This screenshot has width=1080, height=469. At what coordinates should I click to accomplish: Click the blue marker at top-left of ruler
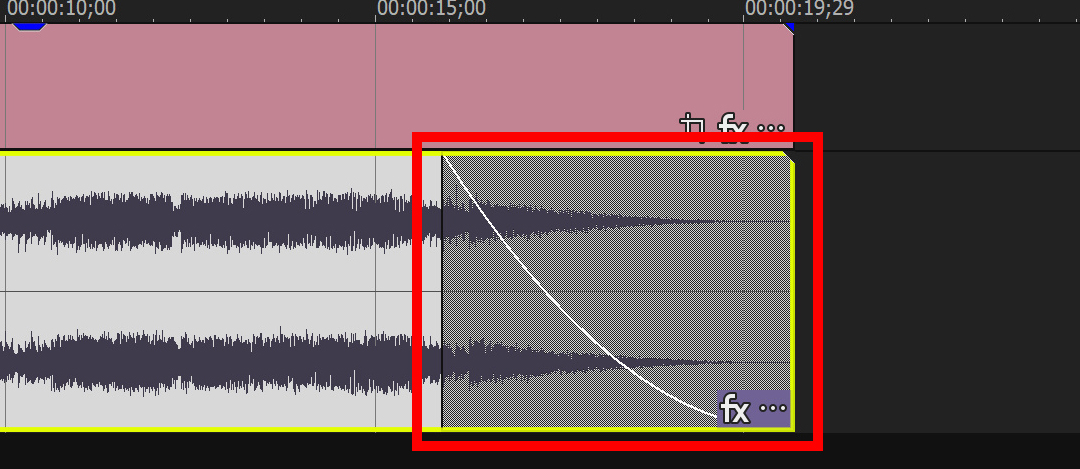pyautogui.click(x=30, y=27)
